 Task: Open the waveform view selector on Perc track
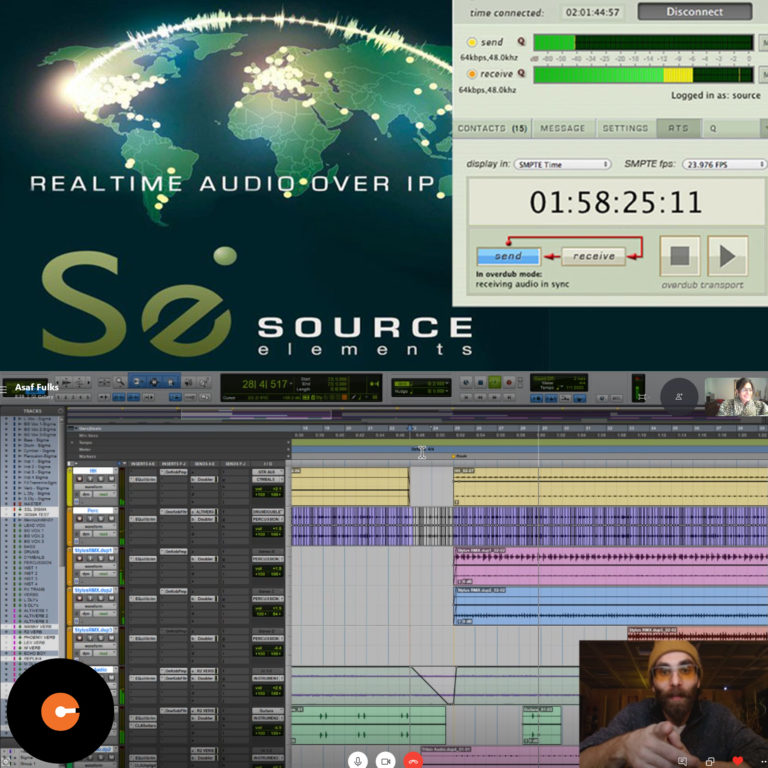tap(96, 527)
